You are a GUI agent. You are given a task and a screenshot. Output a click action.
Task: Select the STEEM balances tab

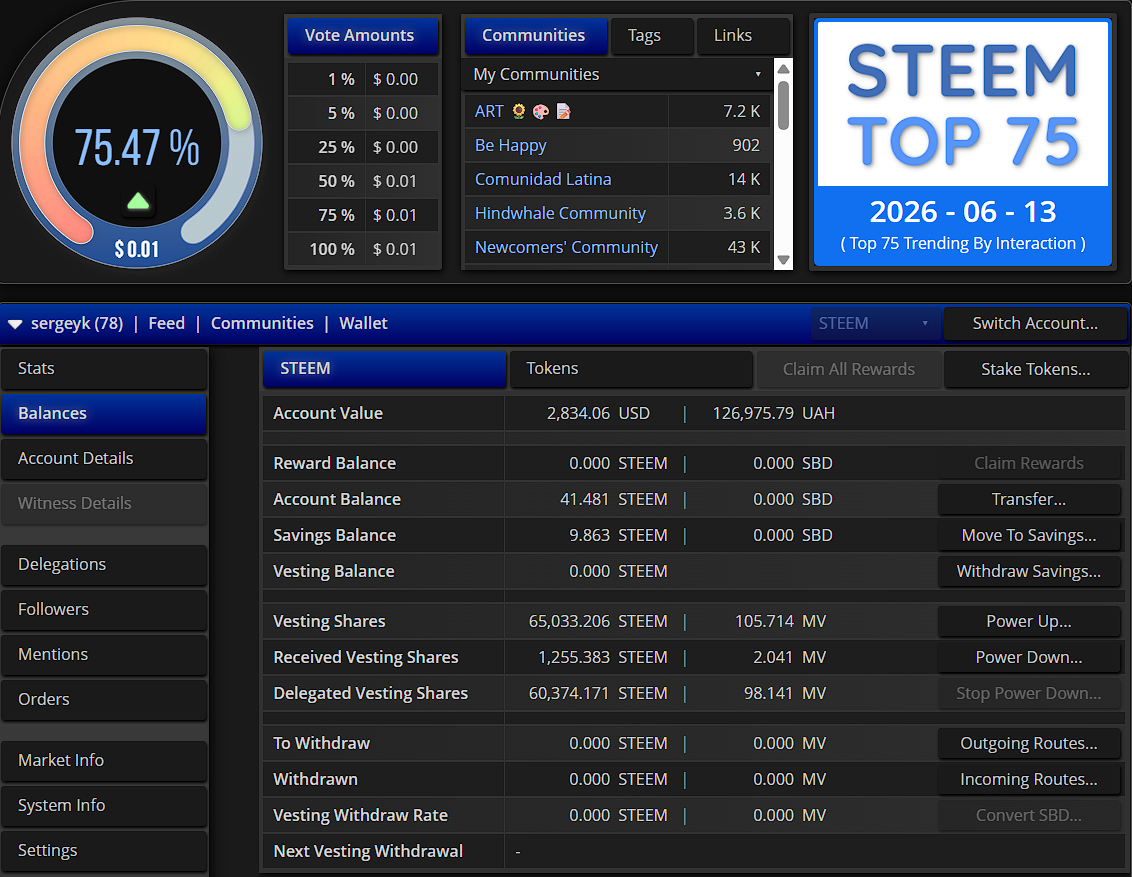point(384,369)
